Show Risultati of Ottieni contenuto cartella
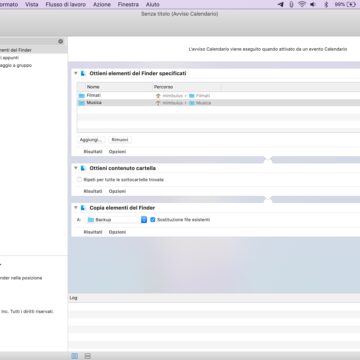Screen dimensions: 360x360 tap(93, 191)
